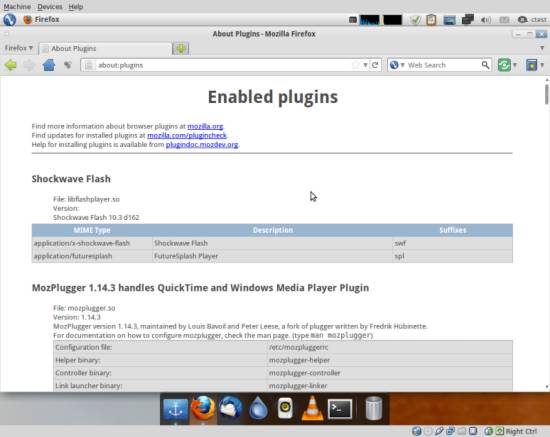Go to the Home page icon
The width and height of the screenshot is (550, 437).
(49, 65)
